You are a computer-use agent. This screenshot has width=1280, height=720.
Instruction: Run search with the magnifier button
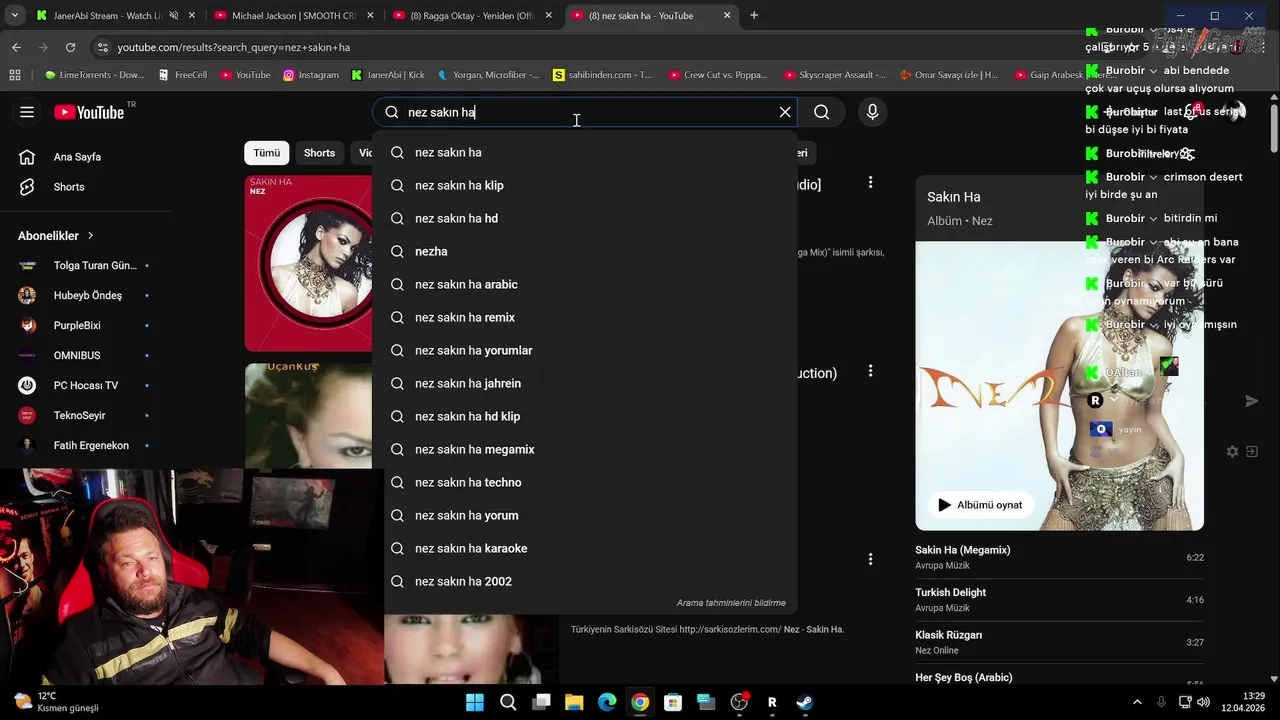822,112
